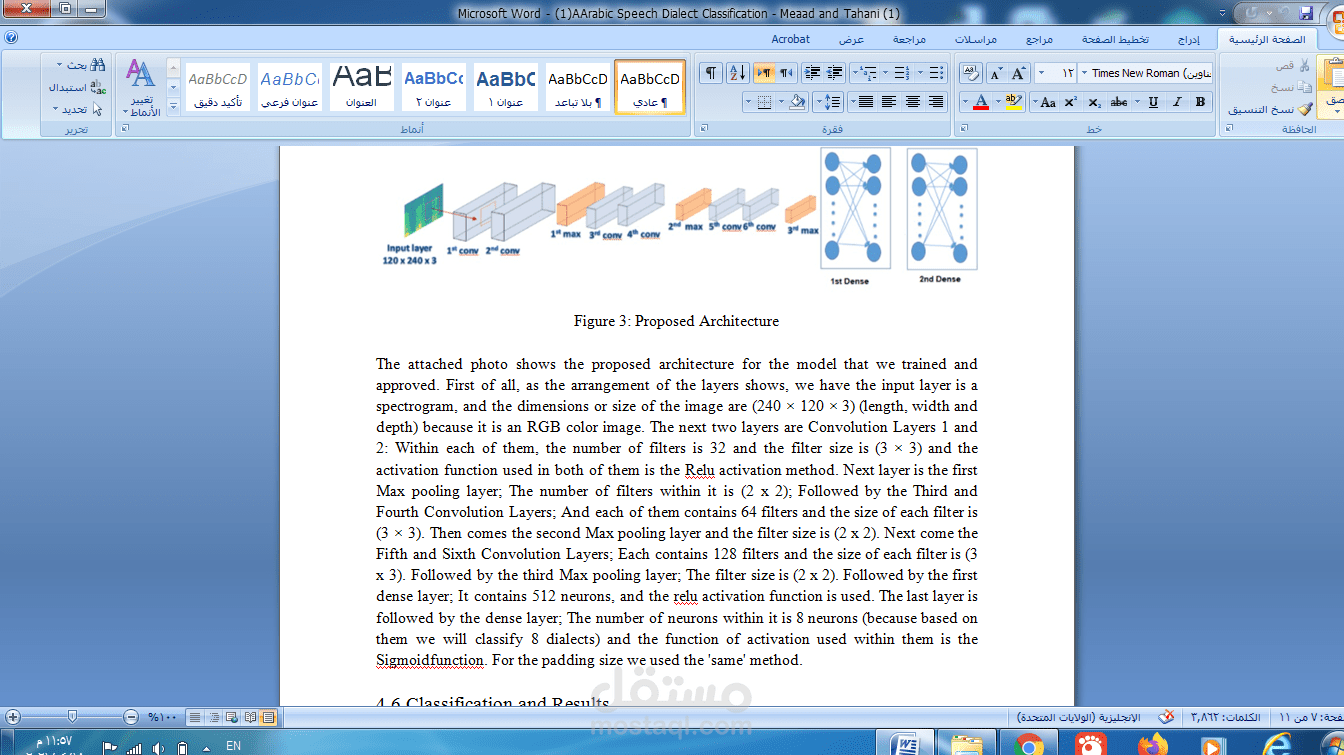Toggle underline formatting

1153,102
